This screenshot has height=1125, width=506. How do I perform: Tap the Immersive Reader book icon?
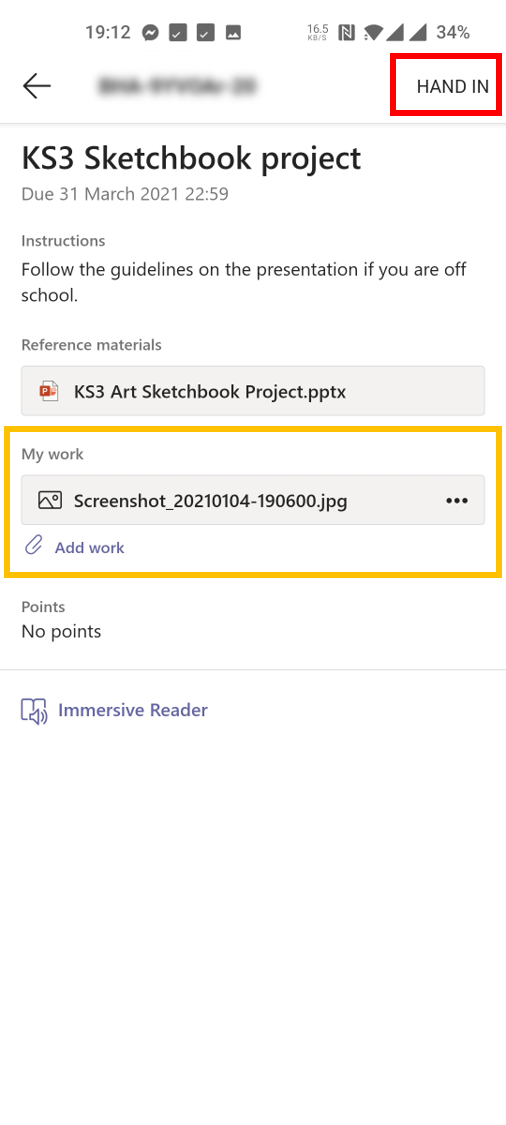(34, 710)
